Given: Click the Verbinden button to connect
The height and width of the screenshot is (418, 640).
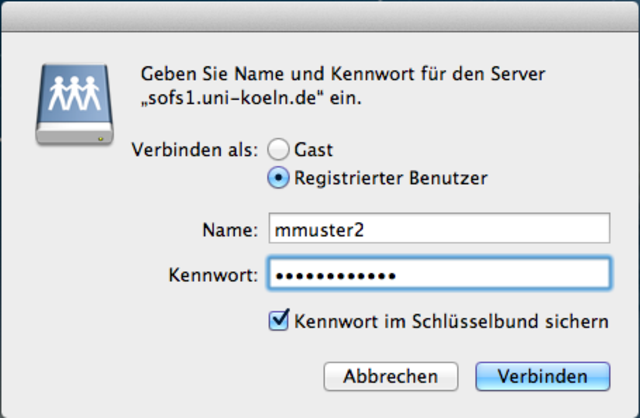Looking at the screenshot, I should click(543, 376).
